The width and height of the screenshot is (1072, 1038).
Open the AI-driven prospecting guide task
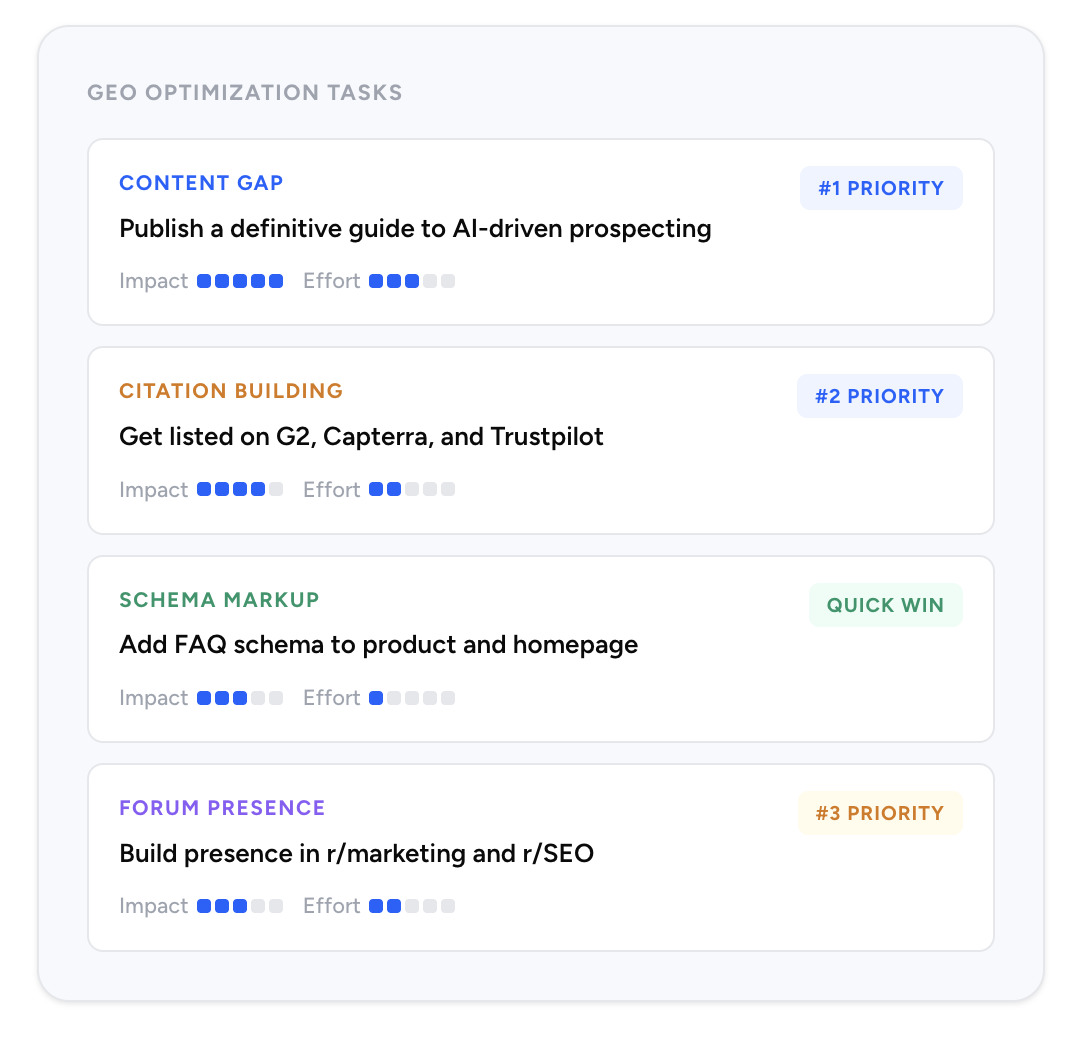pyautogui.click(x=415, y=229)
